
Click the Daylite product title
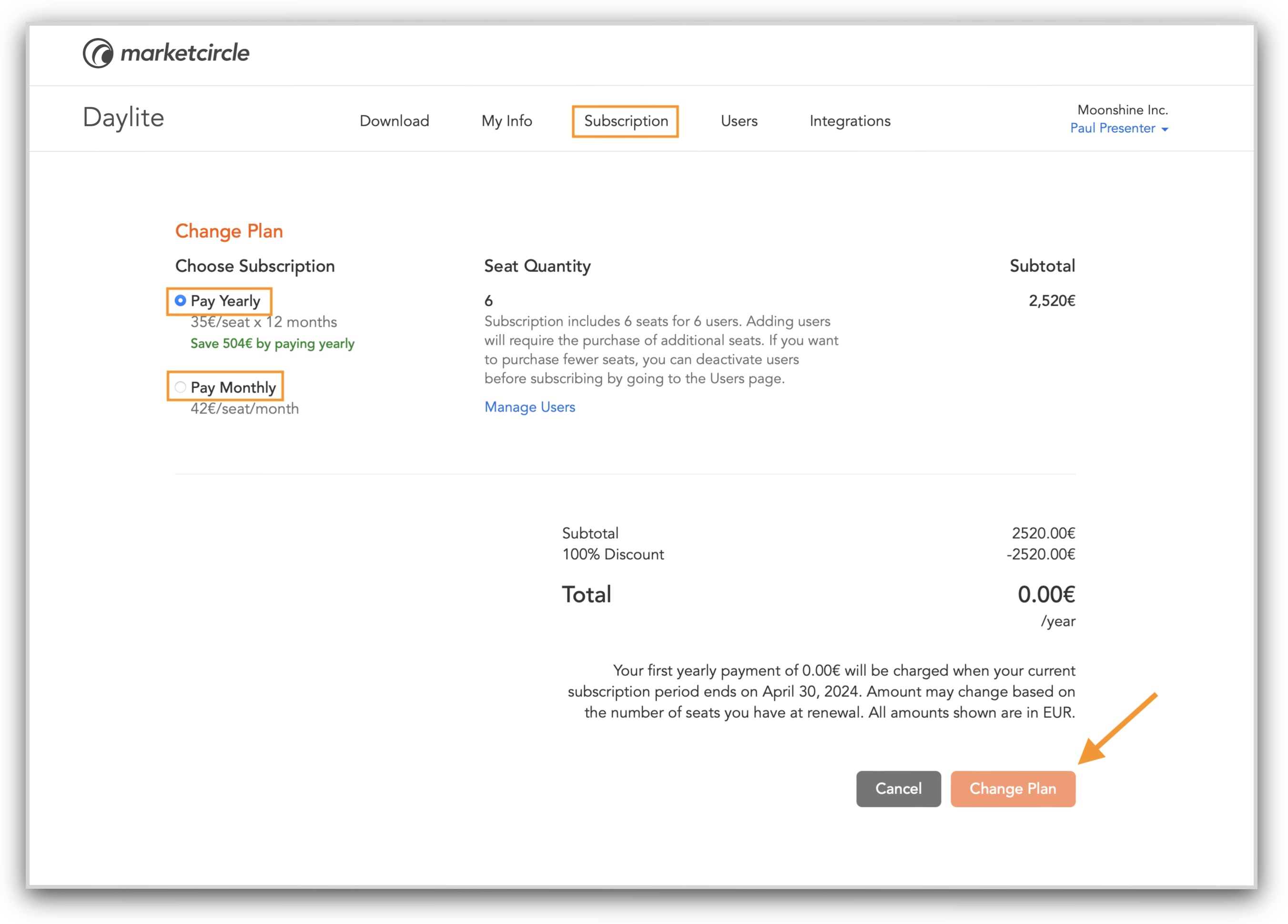click(x=123, y=118)
